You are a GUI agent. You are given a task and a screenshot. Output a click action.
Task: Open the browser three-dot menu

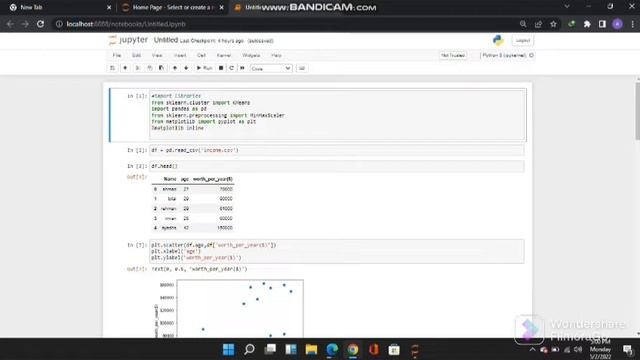tap(633, 24)
